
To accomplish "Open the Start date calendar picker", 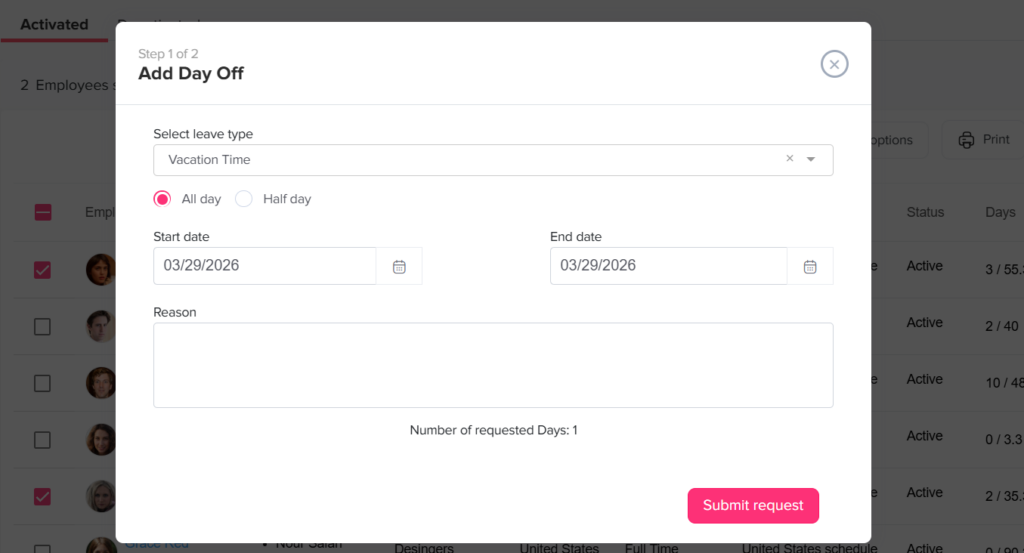I will [399, 267].
